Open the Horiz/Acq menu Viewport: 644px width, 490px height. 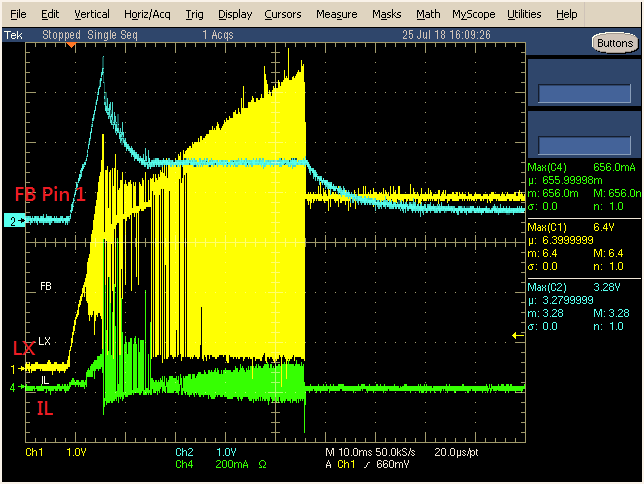tap(147, 14)
